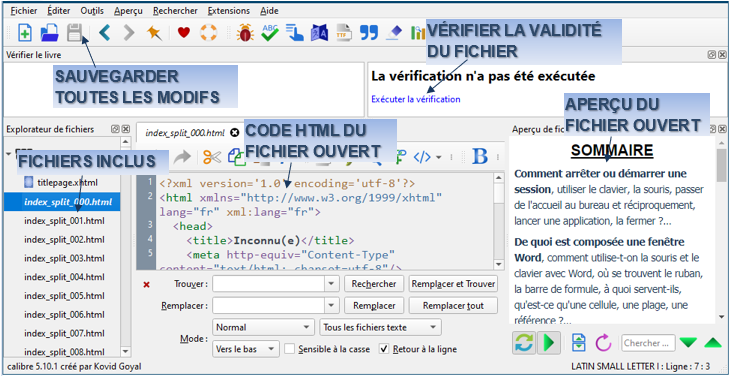This screenshot has width=732, height=376.
Task: Open the Remplacer history dropdown arrow
Action: 331,305
